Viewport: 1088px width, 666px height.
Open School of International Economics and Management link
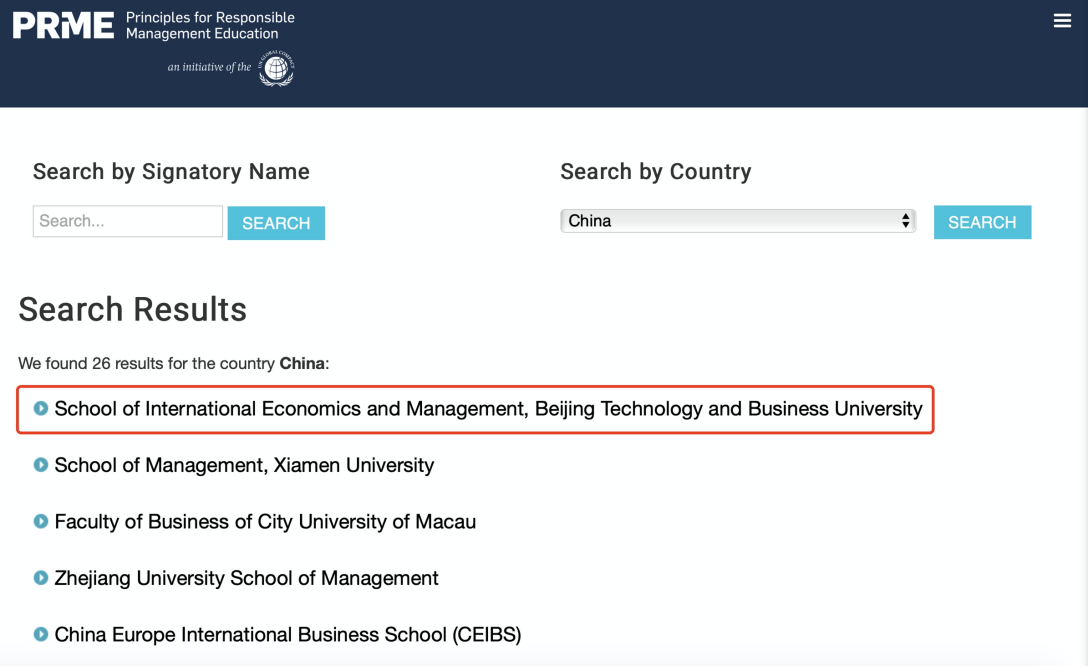coord(488,409)
